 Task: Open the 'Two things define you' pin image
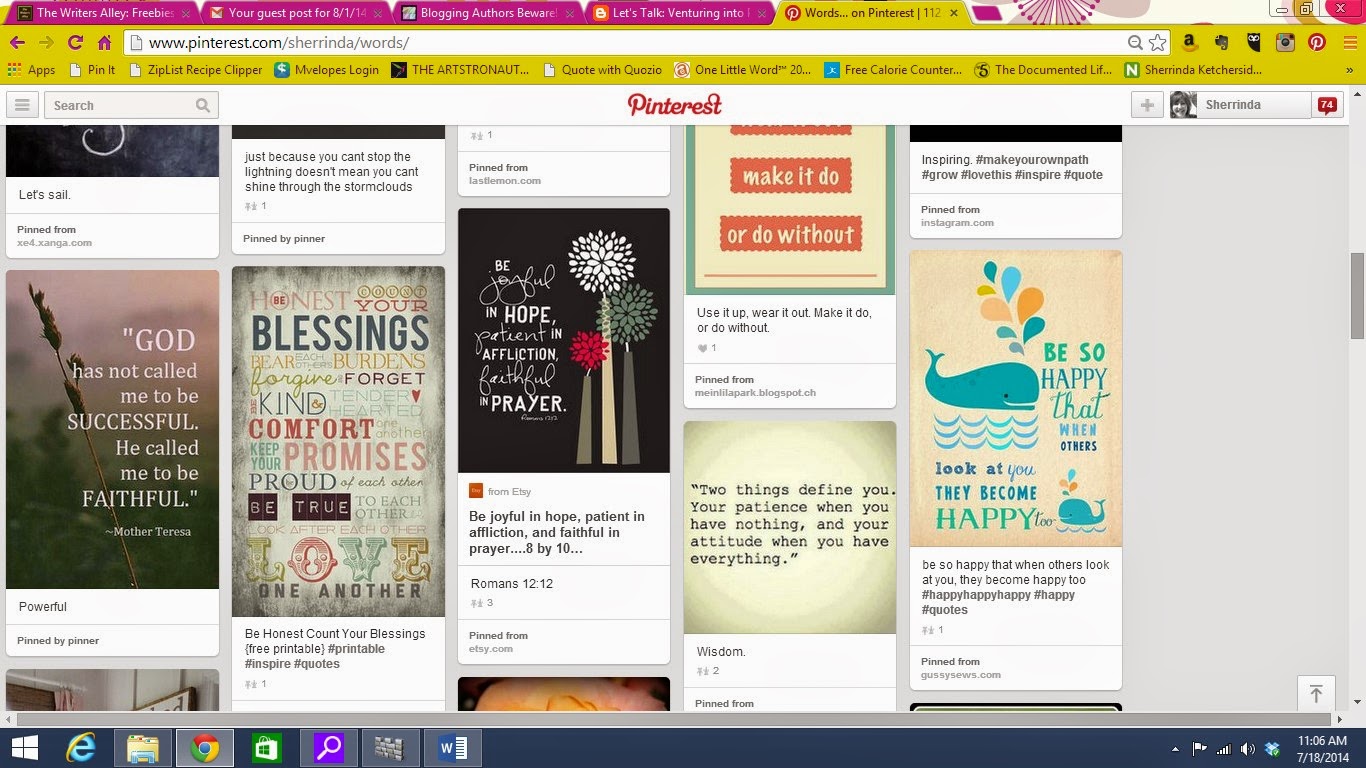[x=790, y=527]
